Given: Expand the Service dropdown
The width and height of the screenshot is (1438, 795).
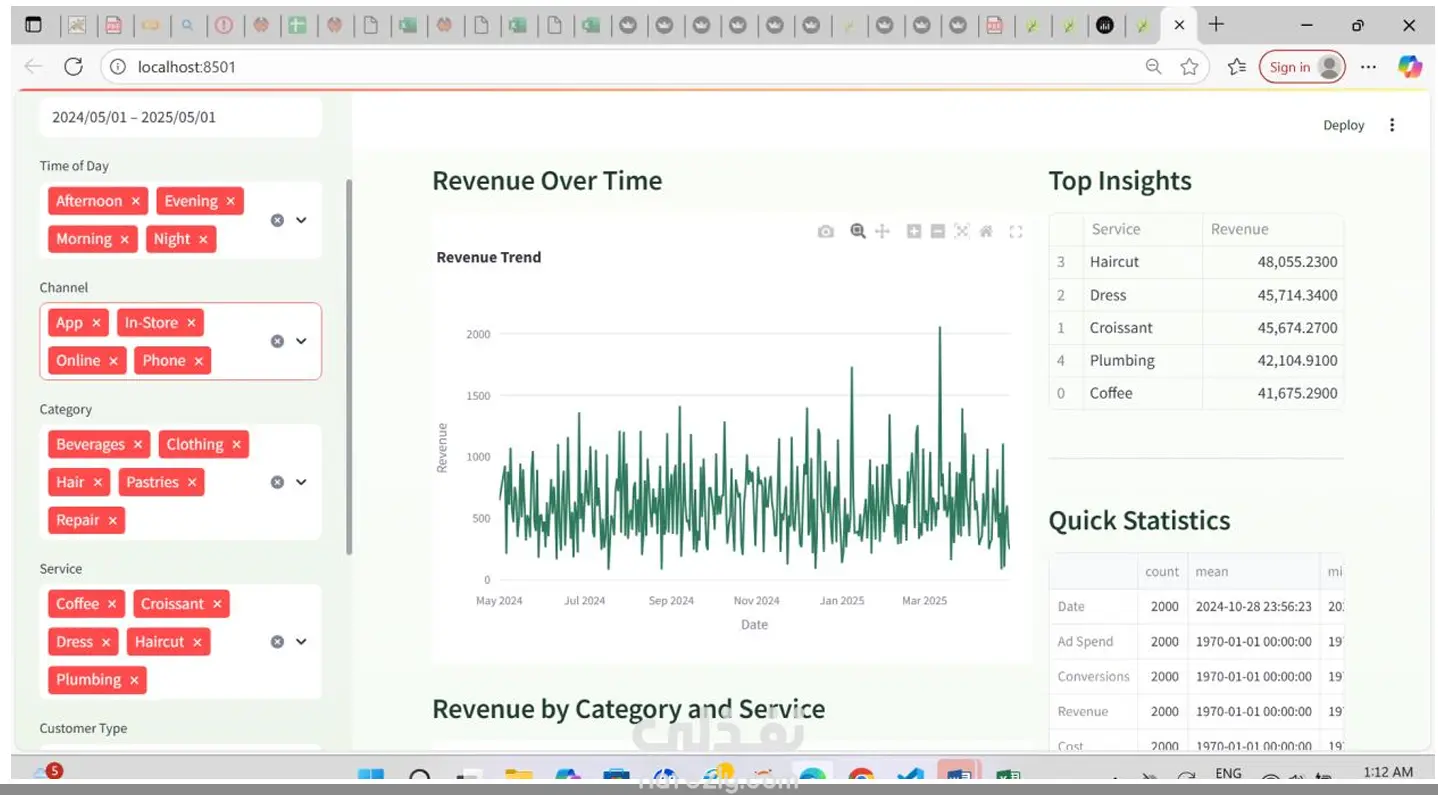Looking at the screenshot, I should [x=301, y=642].
